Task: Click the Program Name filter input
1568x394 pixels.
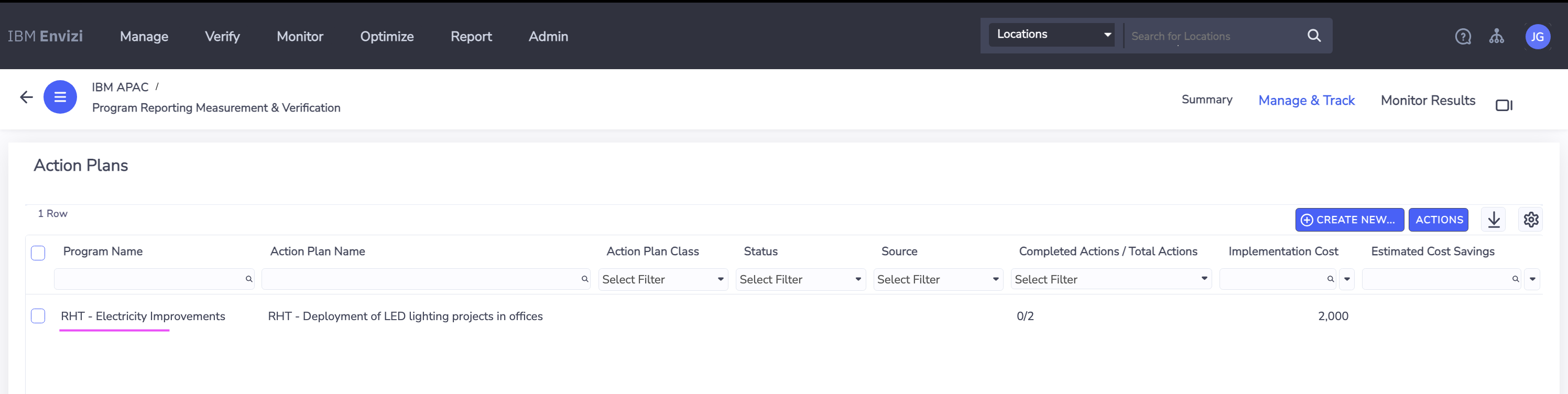Action: coord(149,279)
